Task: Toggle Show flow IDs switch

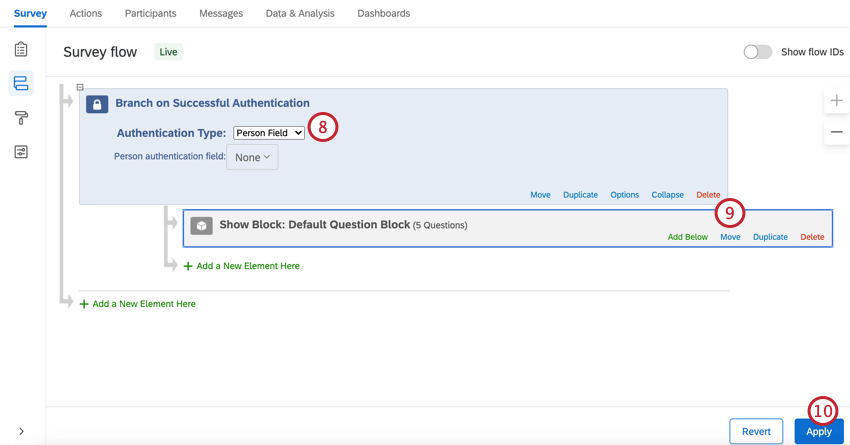Action: [757, 52]
